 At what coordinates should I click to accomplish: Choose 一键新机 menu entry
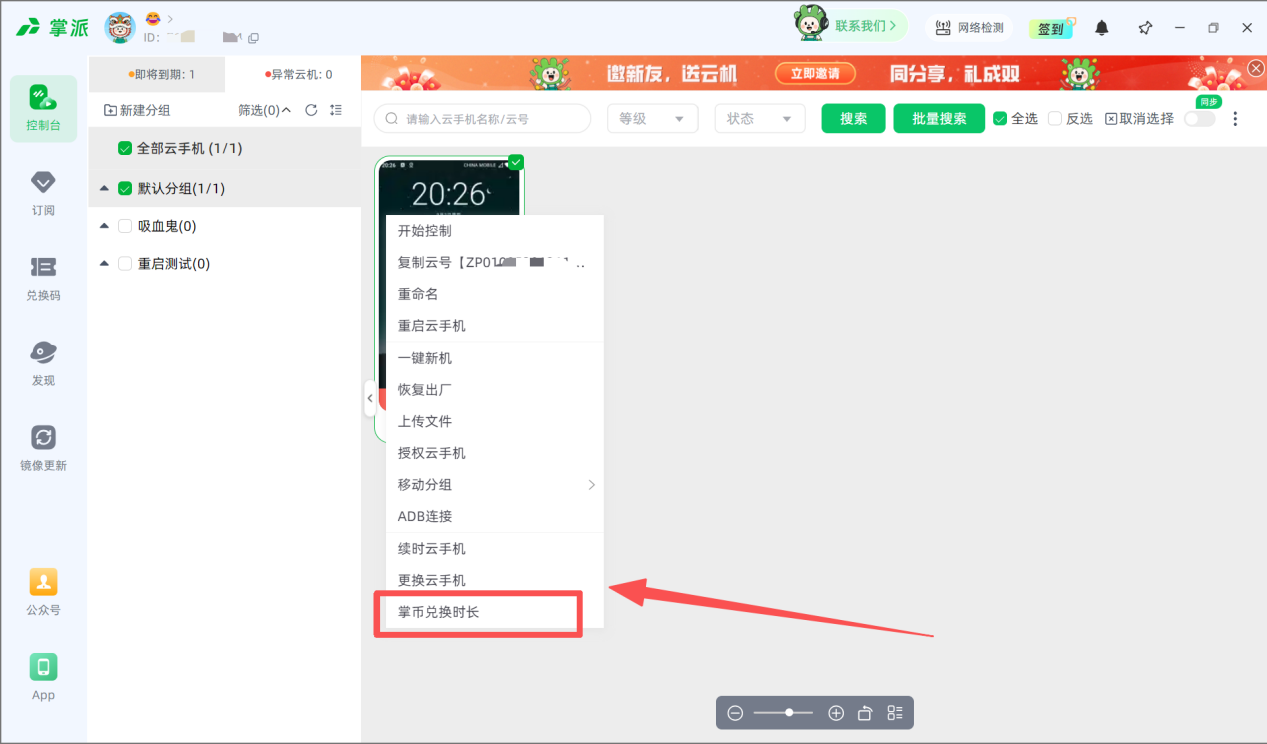(495, 358)
